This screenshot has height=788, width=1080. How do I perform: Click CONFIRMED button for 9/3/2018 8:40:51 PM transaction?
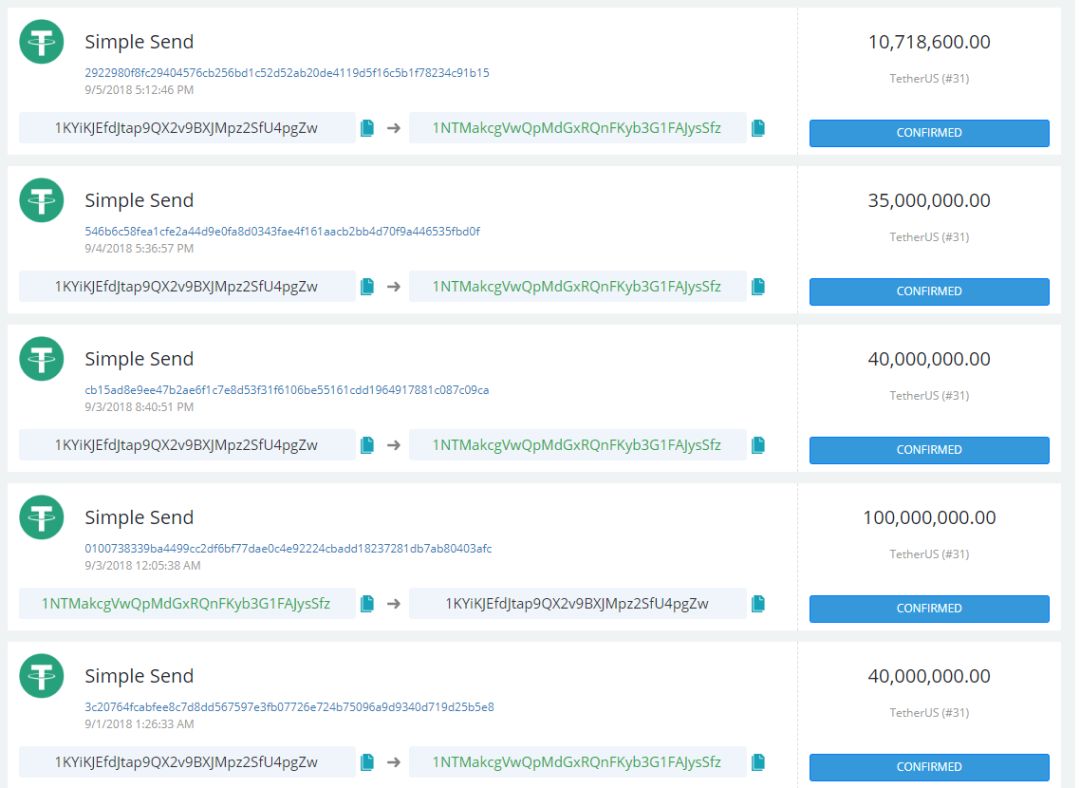929,450
